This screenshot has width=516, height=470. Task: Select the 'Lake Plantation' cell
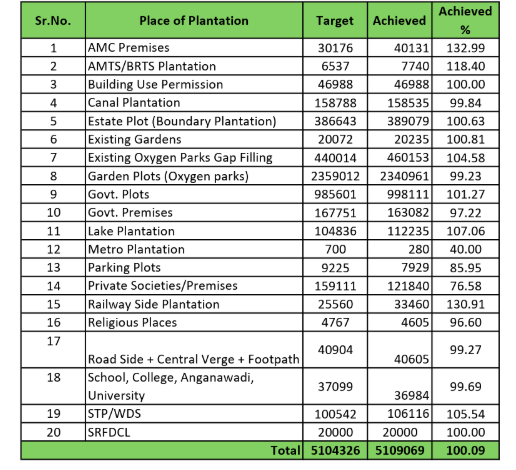point(194,231)
